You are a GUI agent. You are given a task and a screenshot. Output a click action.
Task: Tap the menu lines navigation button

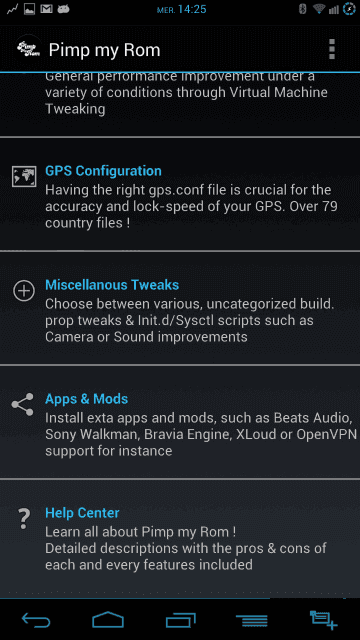tap(252, 620)
